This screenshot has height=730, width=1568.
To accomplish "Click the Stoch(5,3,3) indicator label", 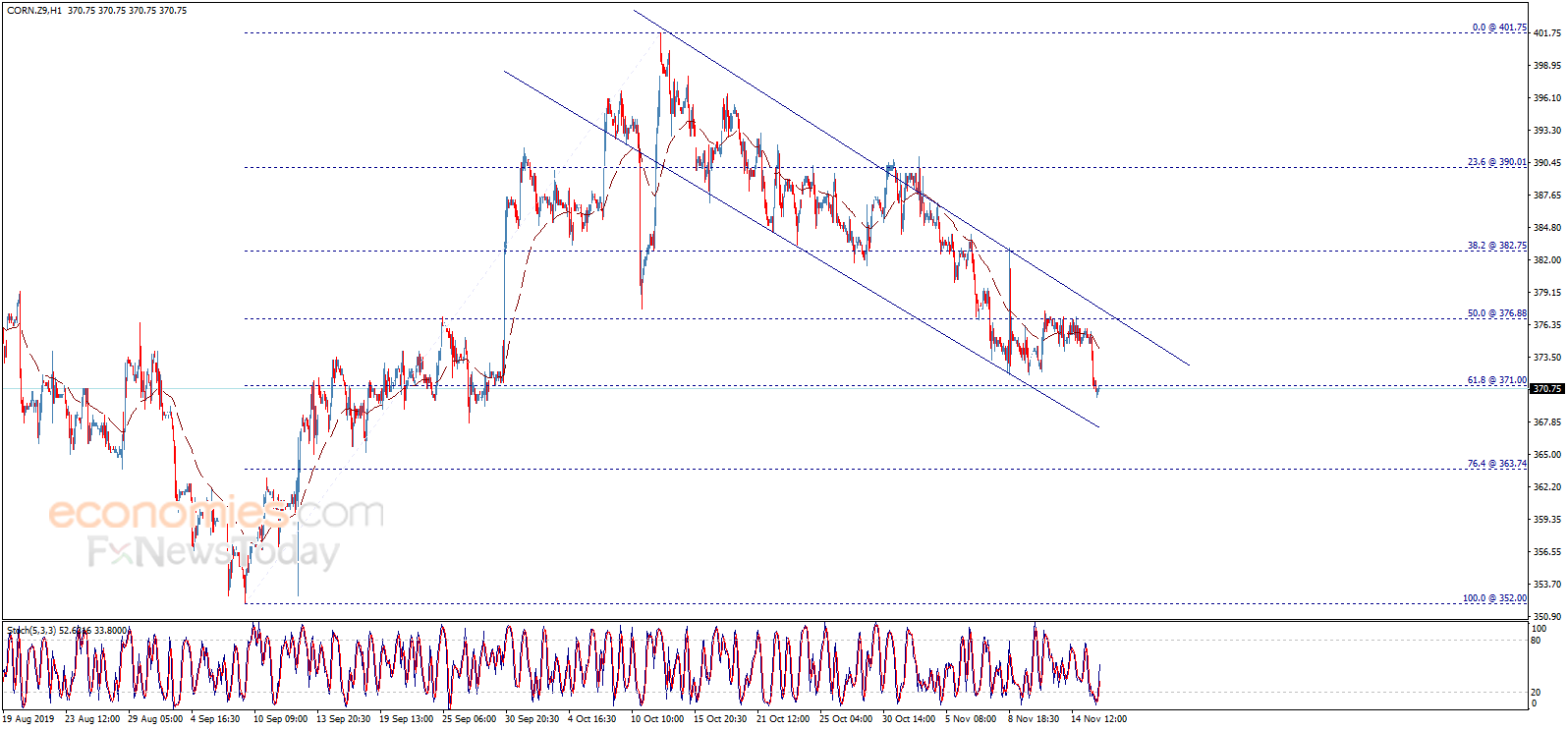I will (68, 631).
